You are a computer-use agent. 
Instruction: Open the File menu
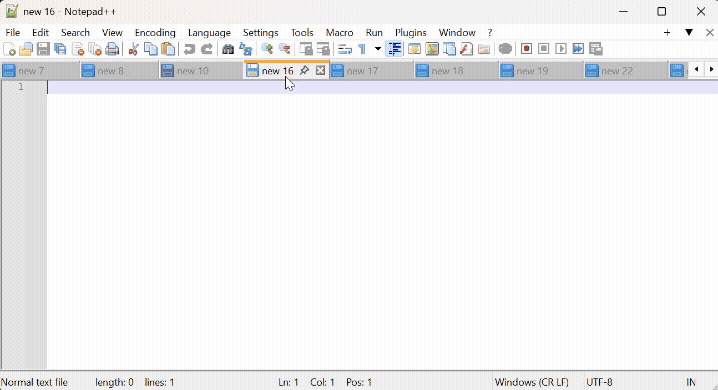[x=12, y=32]
